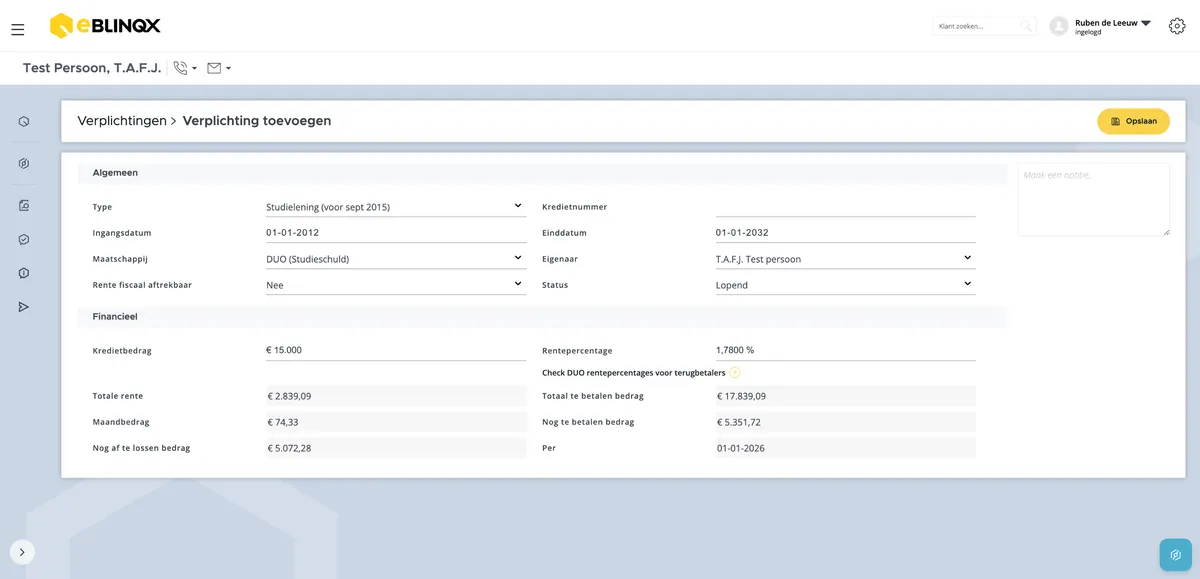This screenshot has width=1200, height=579.
Task: Open the Type dropdown
Action: [396, 207]
